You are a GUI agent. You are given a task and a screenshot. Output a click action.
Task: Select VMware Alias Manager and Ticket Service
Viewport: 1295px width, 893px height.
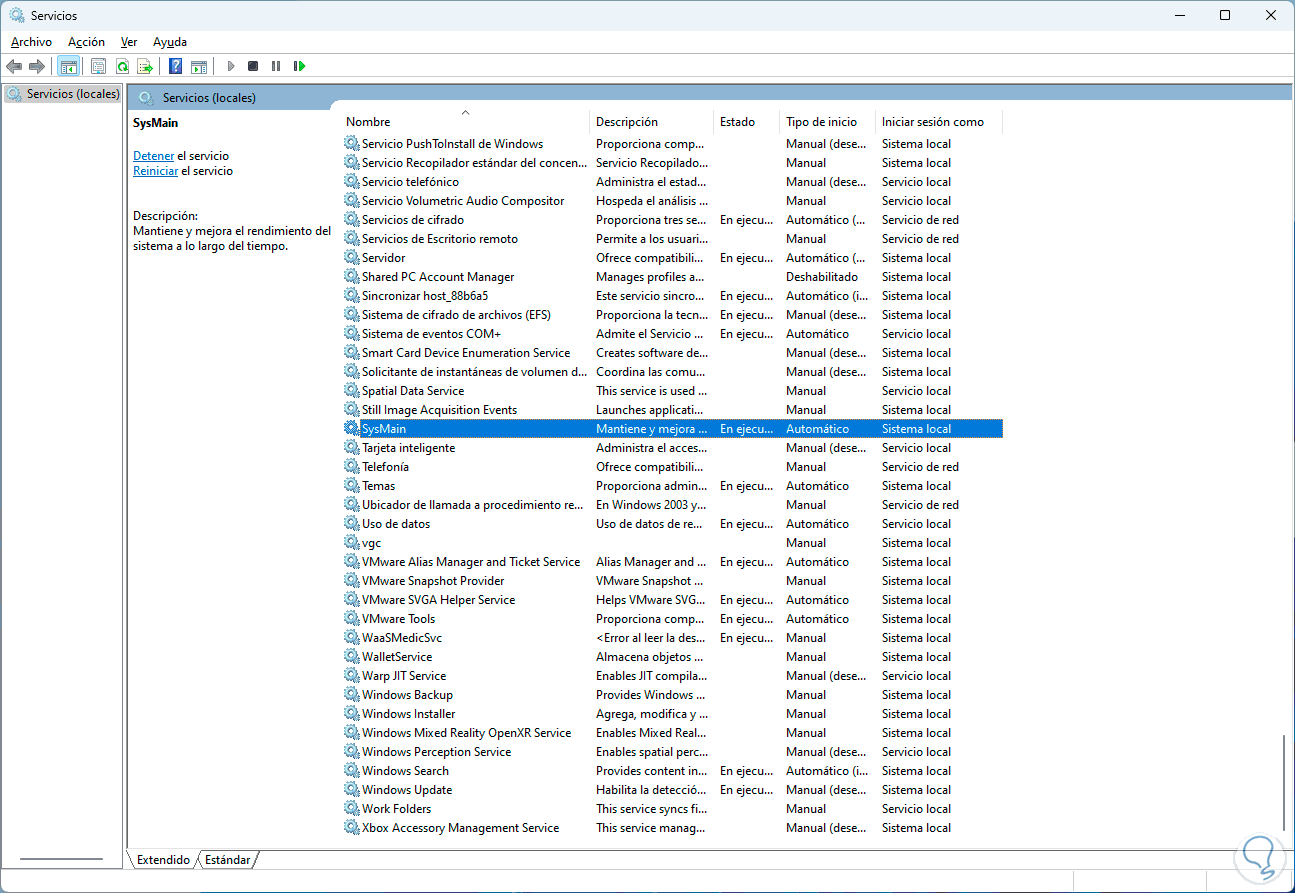(x=672, y=562)
